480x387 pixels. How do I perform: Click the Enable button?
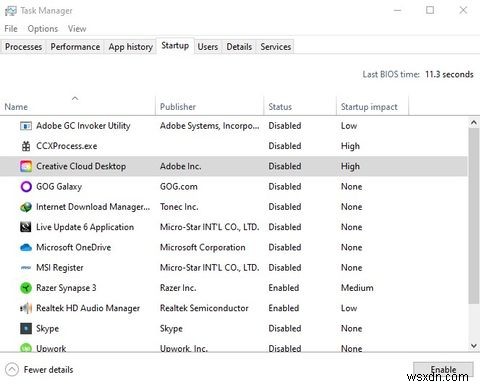tap(443, 369)
